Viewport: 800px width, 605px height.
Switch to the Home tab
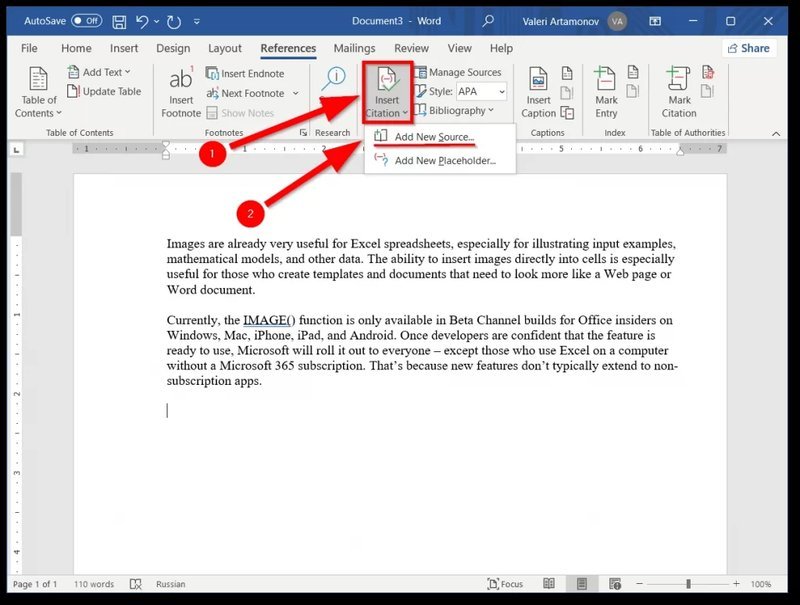(76, 48)
